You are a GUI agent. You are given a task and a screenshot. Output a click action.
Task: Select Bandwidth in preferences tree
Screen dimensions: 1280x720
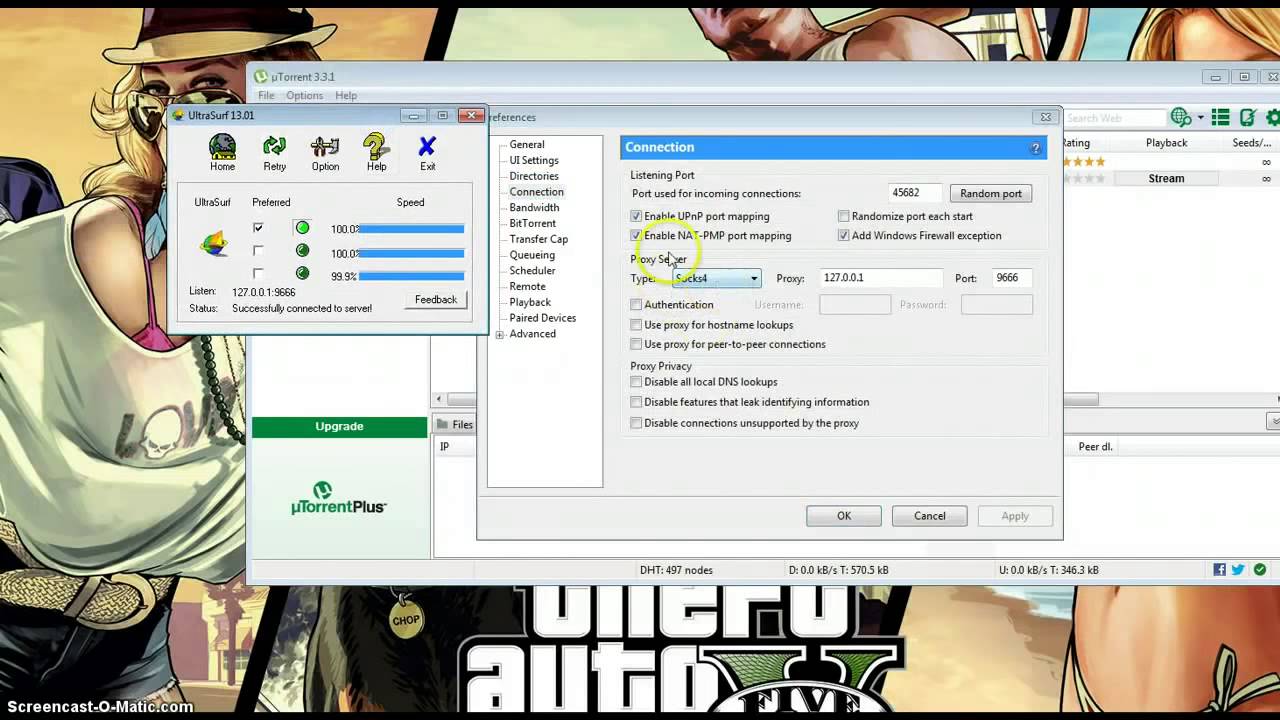point(534,208)
